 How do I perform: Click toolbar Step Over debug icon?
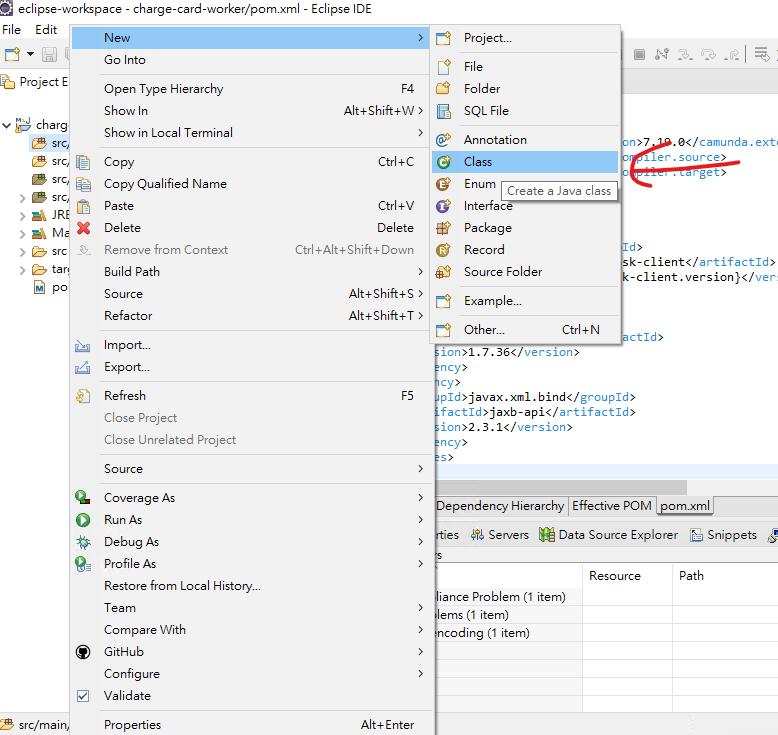pyautogui.click(x=709, y=54)
